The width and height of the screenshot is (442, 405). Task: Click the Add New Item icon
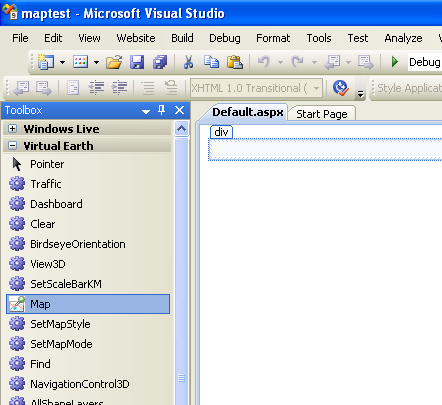coord(80,62)
